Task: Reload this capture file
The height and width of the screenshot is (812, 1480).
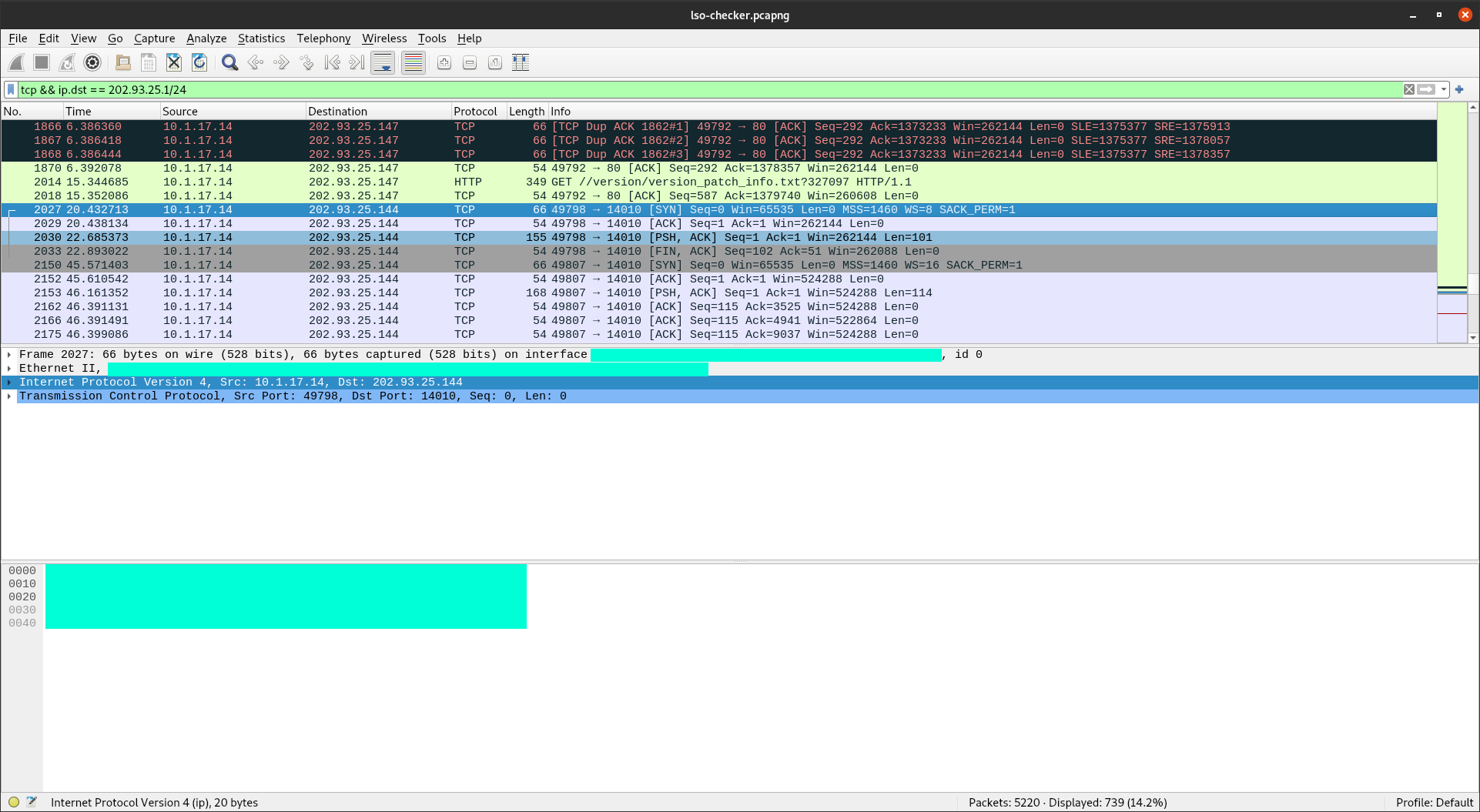Action: pos(199,63)
